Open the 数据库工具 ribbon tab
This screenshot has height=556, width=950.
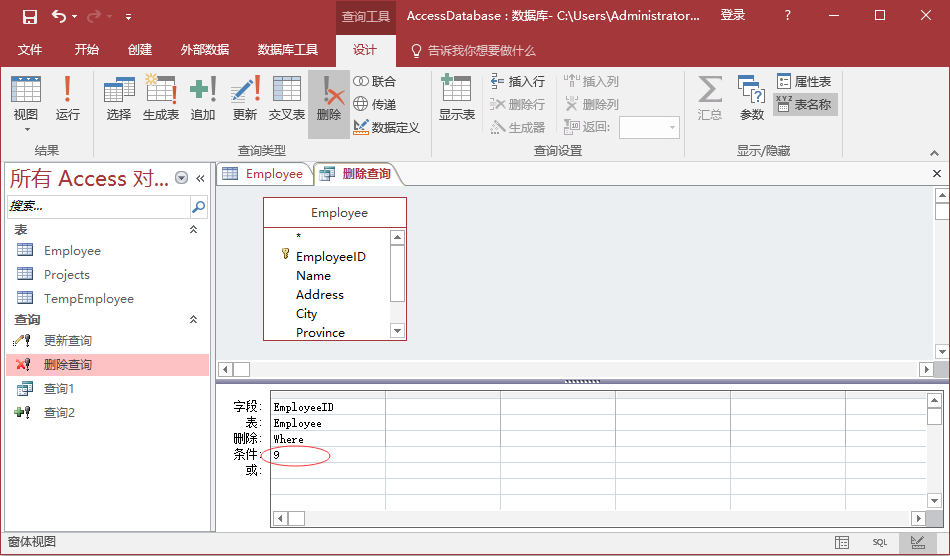[287, 50]
